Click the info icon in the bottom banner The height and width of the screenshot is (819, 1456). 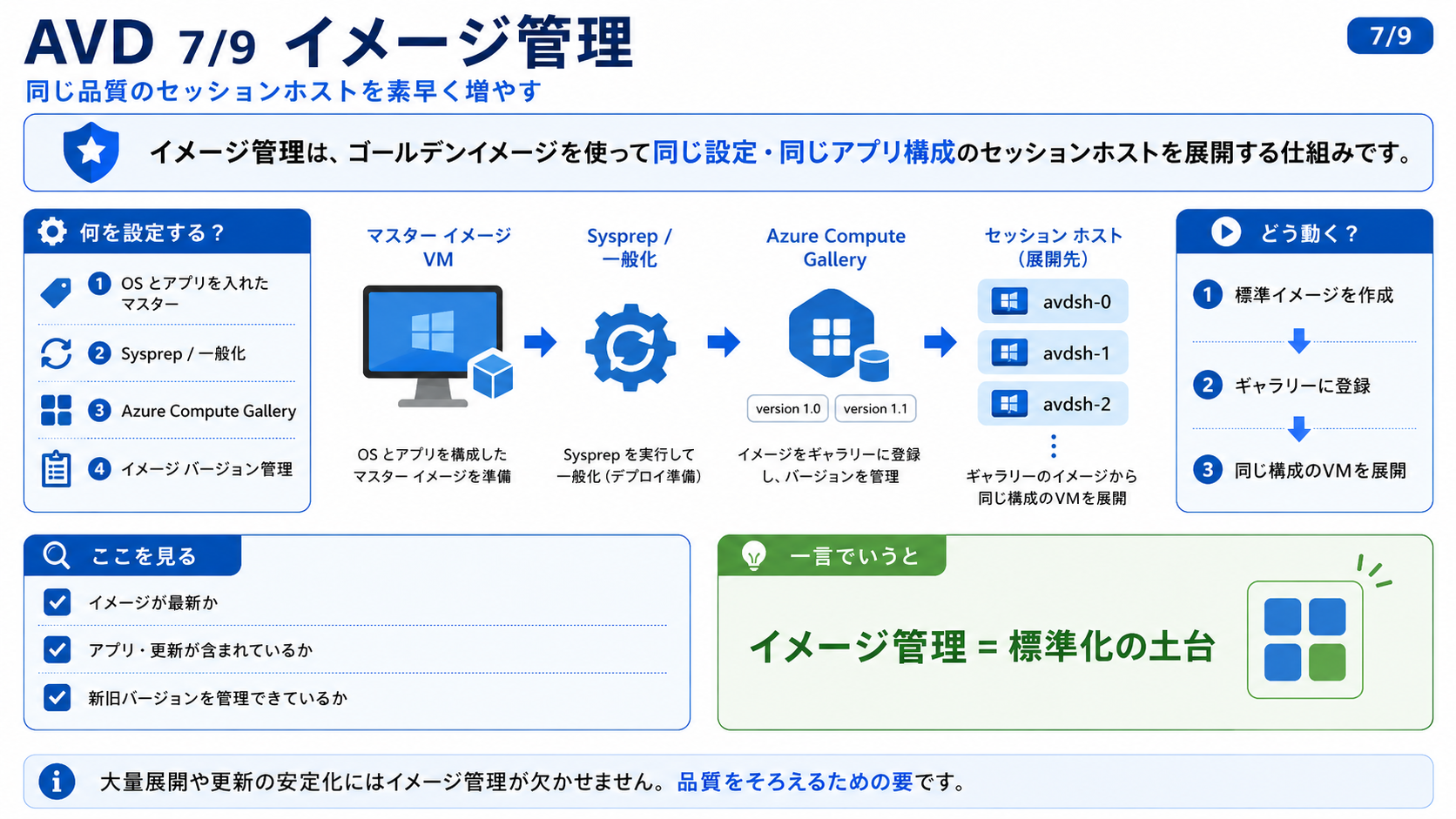point(57,782)
